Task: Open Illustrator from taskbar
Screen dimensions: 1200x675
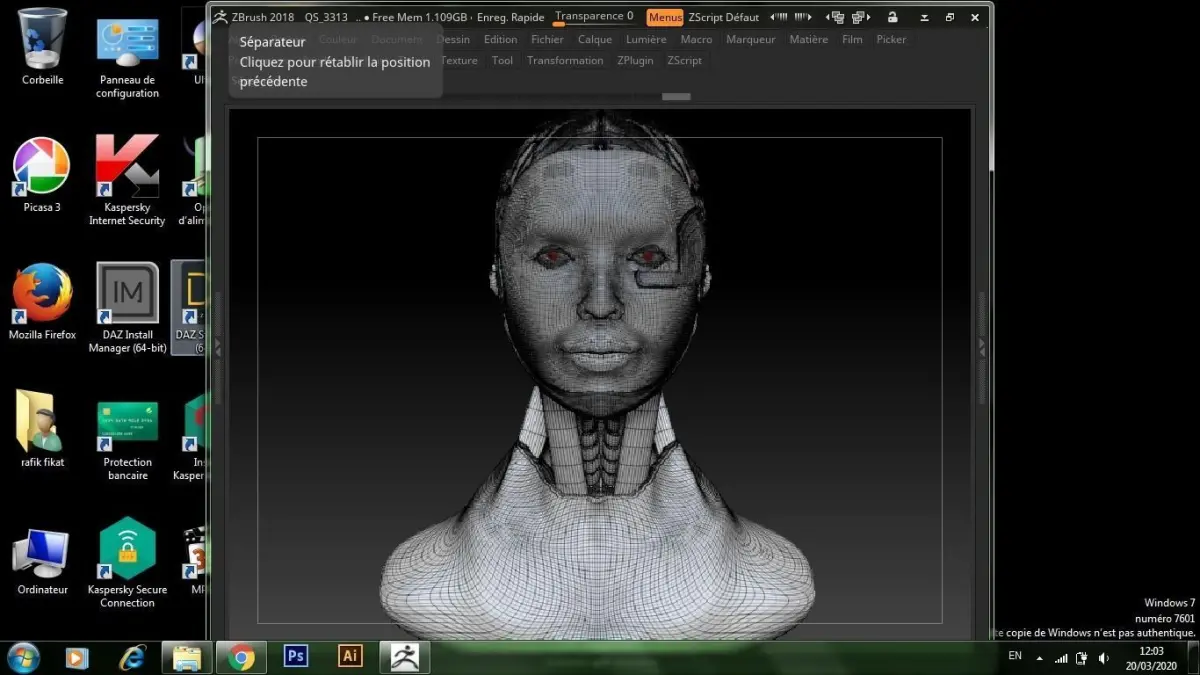Action: coord(350,657)
